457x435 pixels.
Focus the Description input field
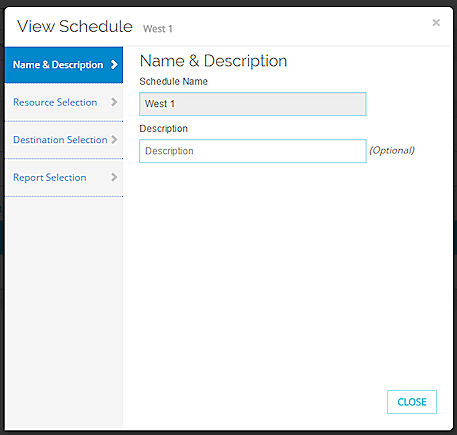click(x=253, y=151)
